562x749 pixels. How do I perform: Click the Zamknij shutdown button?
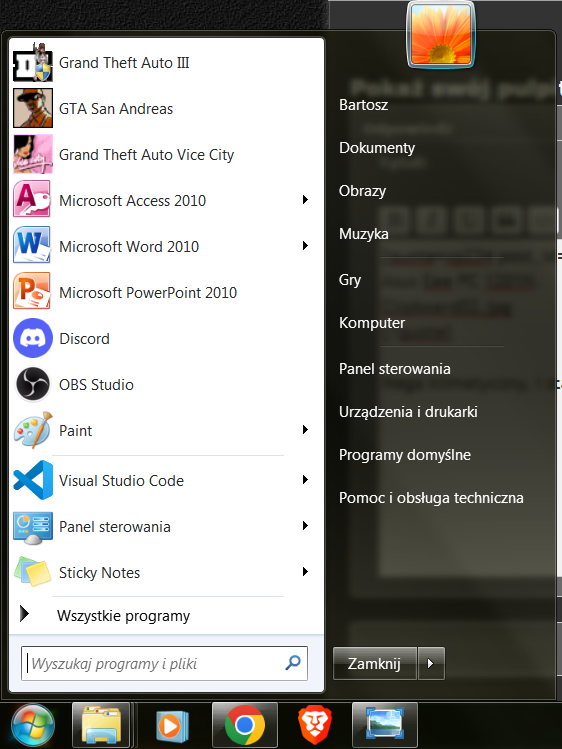point(375,663)
